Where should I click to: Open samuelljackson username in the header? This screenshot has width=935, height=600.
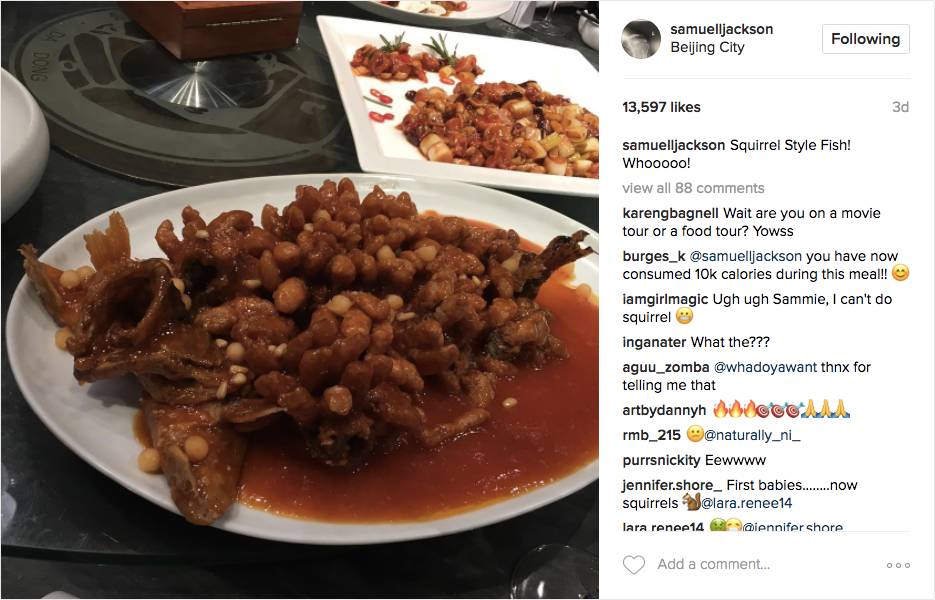click(x=722, y=29)
